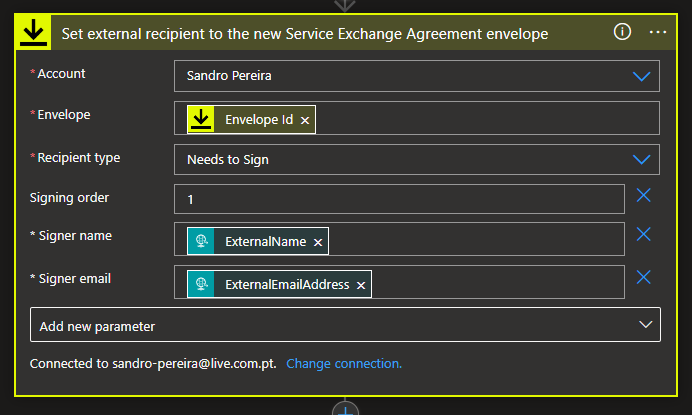The width and height of the screenshot is (692, 415).
Task: Delete the Signer name parameter
Action: (x=644, y=234)
